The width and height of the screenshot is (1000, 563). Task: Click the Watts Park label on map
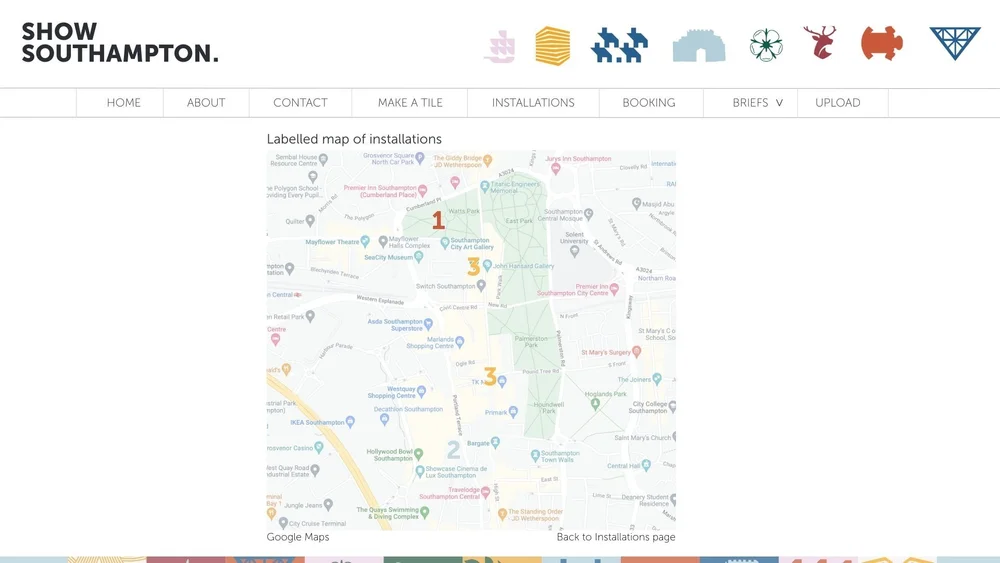pyautogui.click(x=464, y=211)
